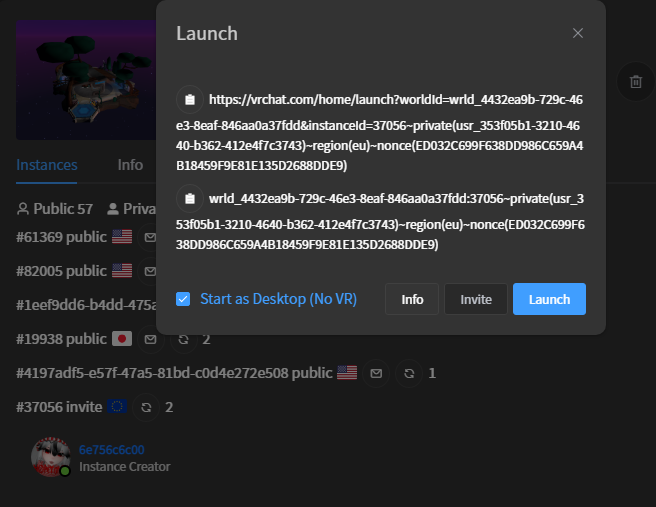Screen dimensions: 656x507
Task: Click the US flag on #82005
Action: click(122, 271)
